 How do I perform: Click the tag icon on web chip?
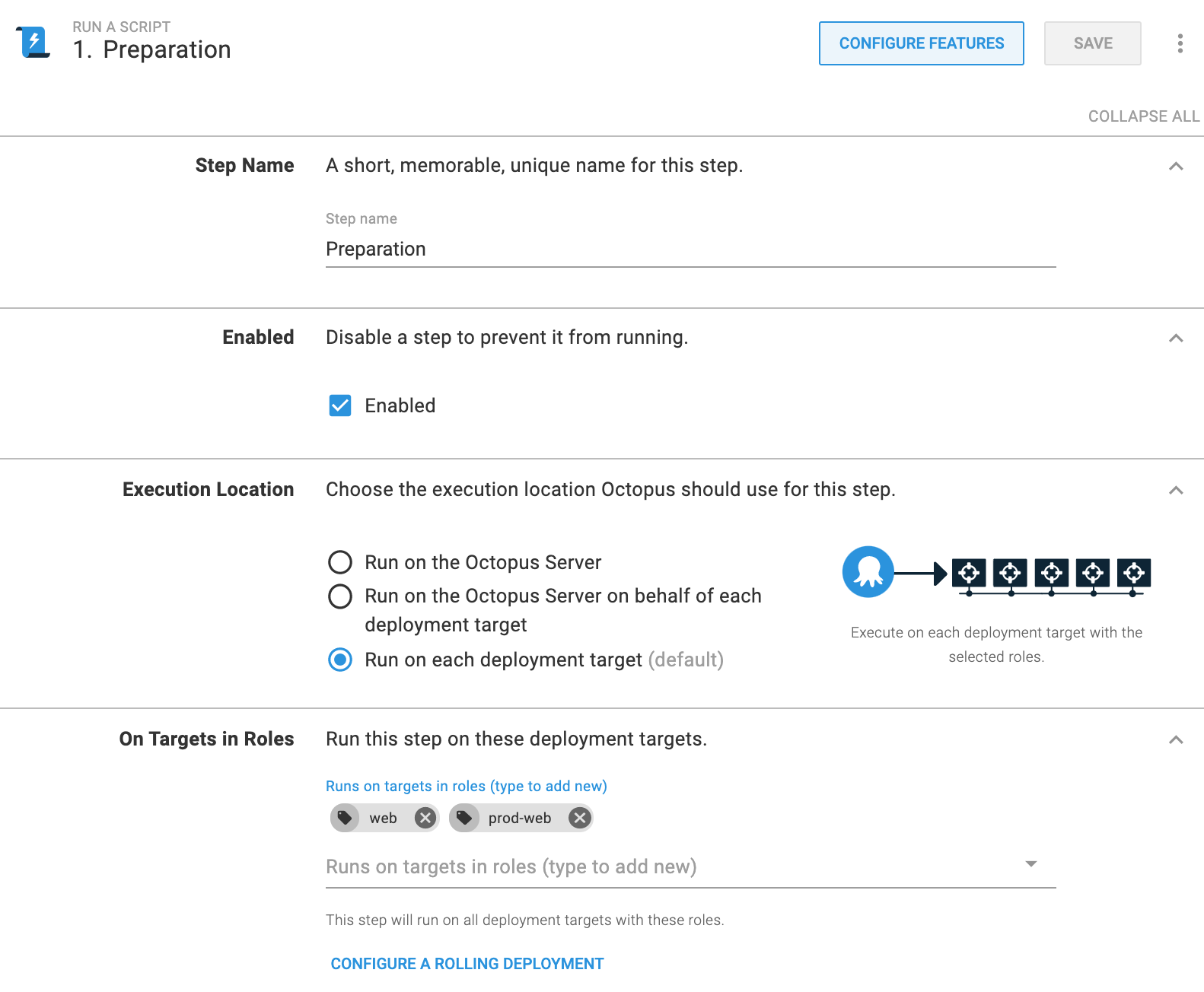[345, 818]
